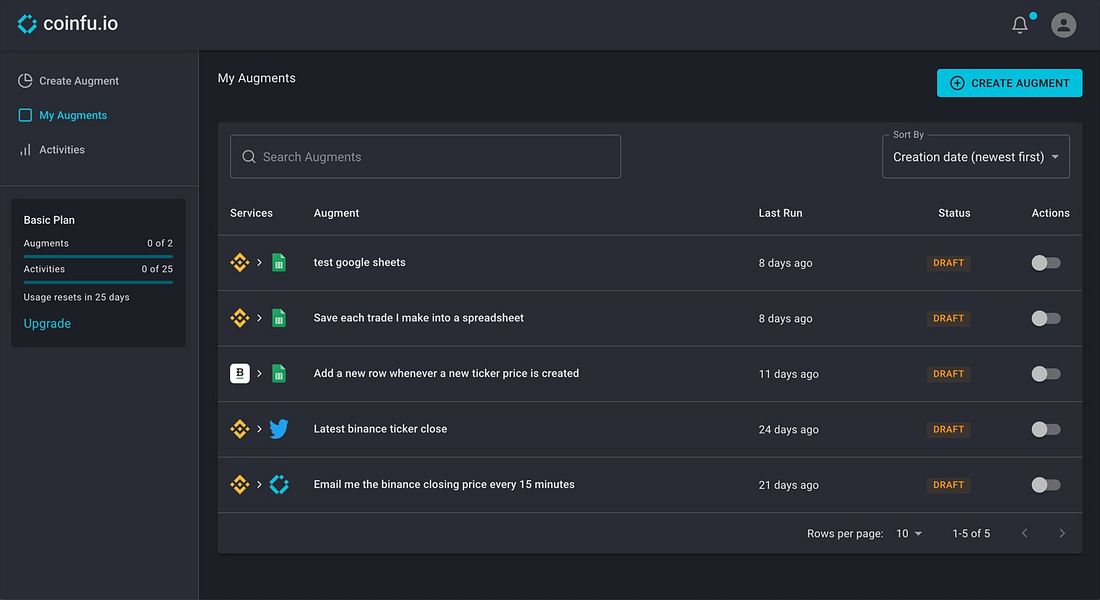Click chevron between services in test google sheets row
Image resolution: width=1100 pixels, height=600 pixels.
259,262
